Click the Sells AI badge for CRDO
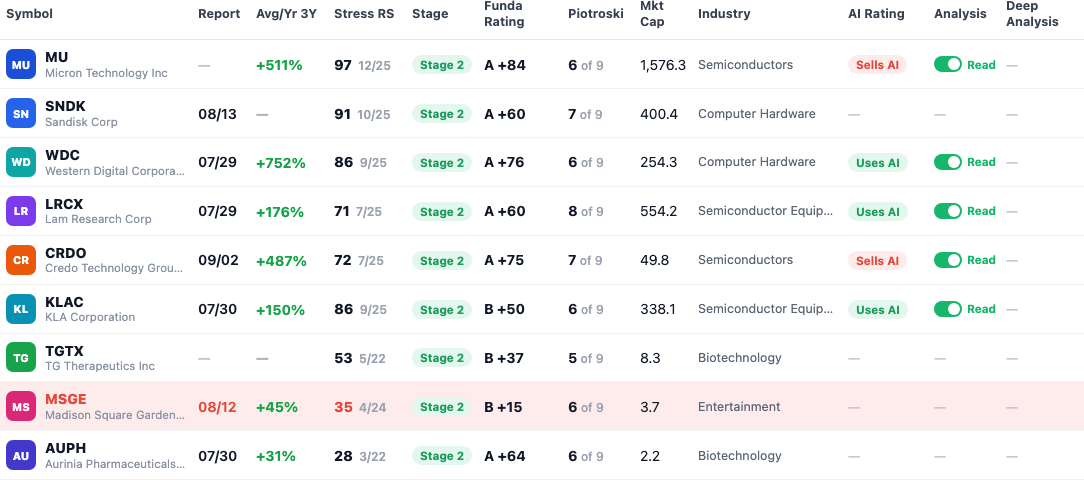Viewport: 1084px width, 480px height. pyautogui.click(x=877, y=261)
